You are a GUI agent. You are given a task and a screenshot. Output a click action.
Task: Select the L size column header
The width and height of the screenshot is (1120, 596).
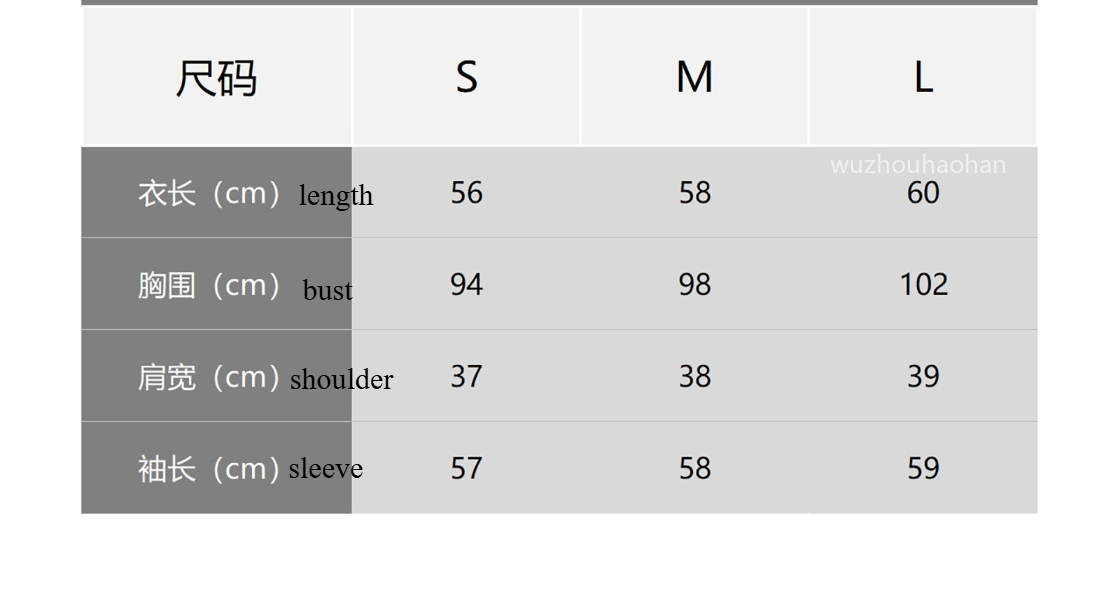[923, 76]
